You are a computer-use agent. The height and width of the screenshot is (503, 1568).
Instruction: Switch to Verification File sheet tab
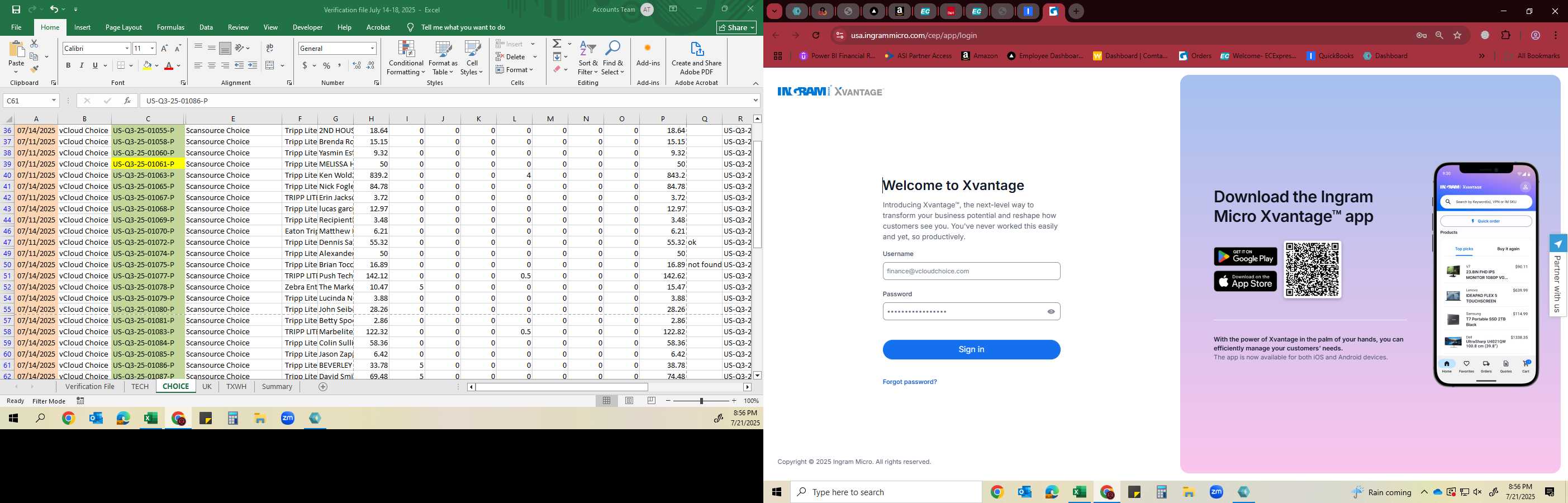(90, 387)
